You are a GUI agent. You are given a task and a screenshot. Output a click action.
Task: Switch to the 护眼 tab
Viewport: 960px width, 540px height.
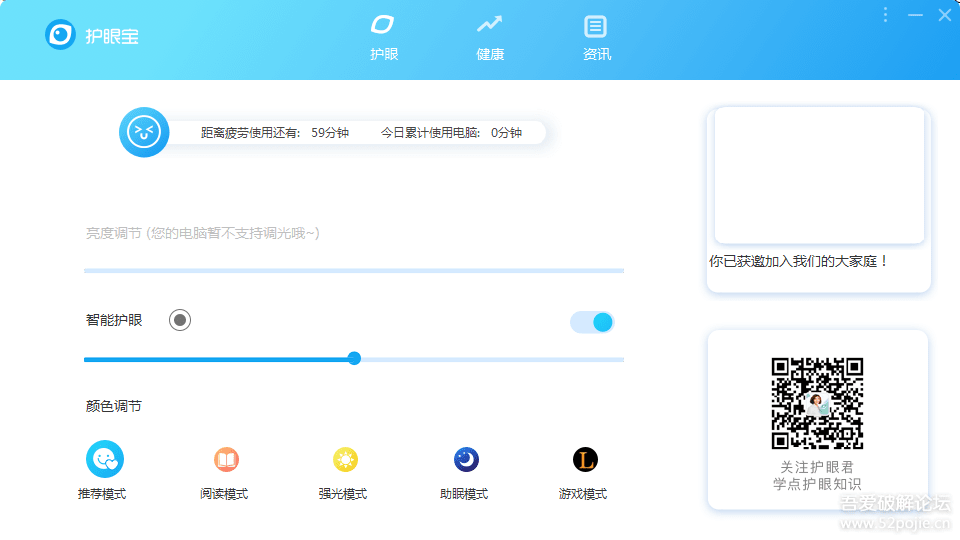click(x=383, y=38)
